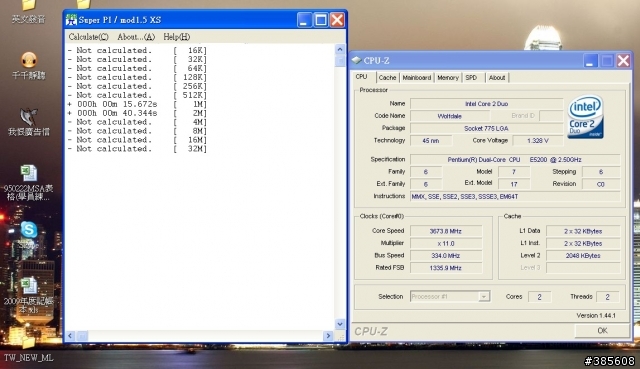
Task: Click the 16K Not calculated line
Action: 137,50
